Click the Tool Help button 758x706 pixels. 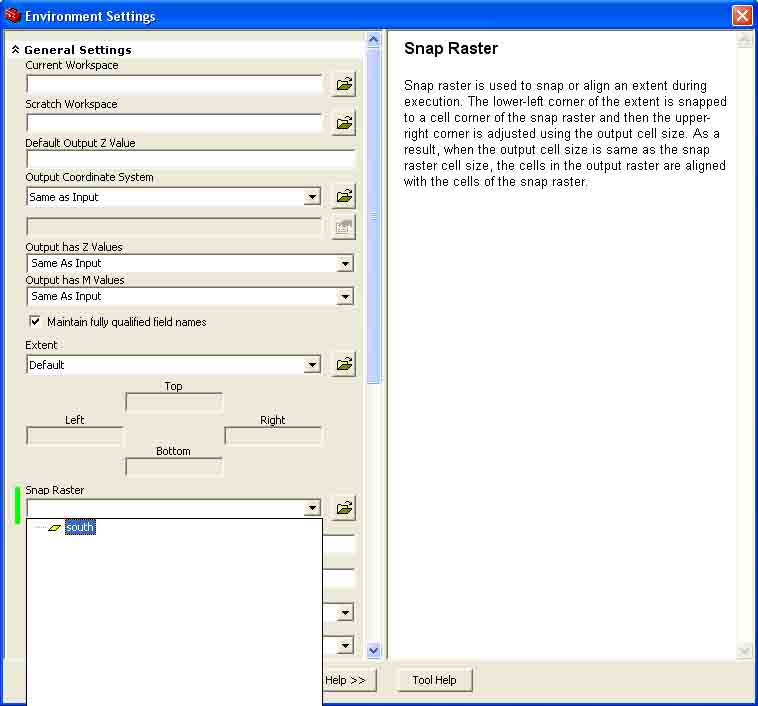pos(434,680)
